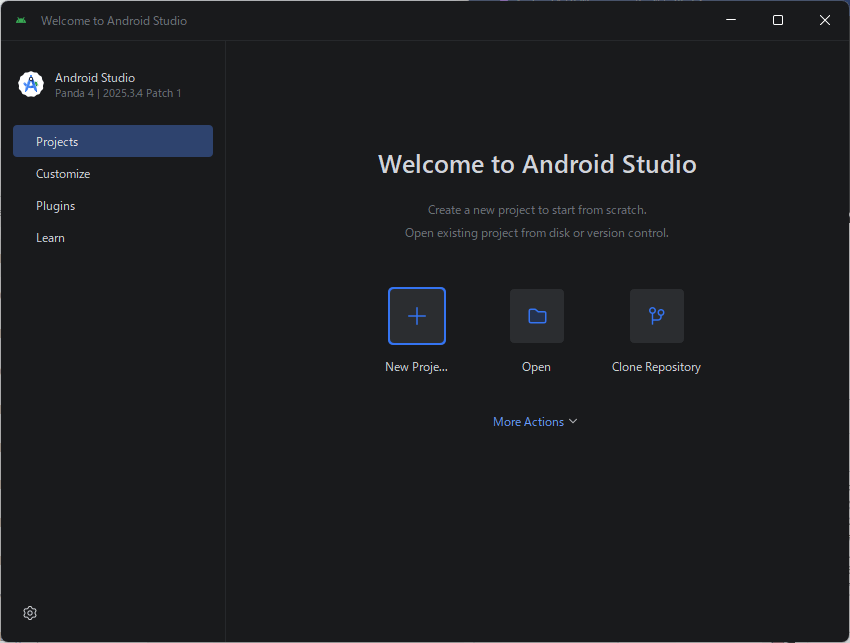
Task: Click the green Android icon in the title bar
Action: [21, 21]
